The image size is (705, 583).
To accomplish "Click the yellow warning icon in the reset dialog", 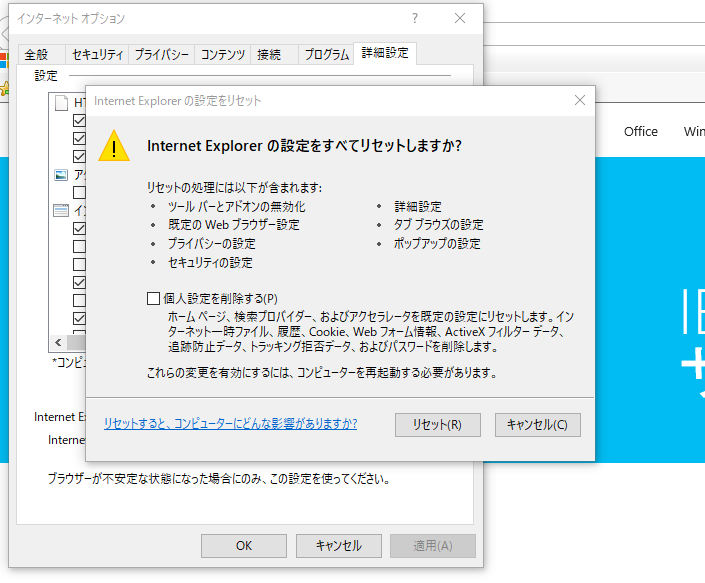I will 114,146.
